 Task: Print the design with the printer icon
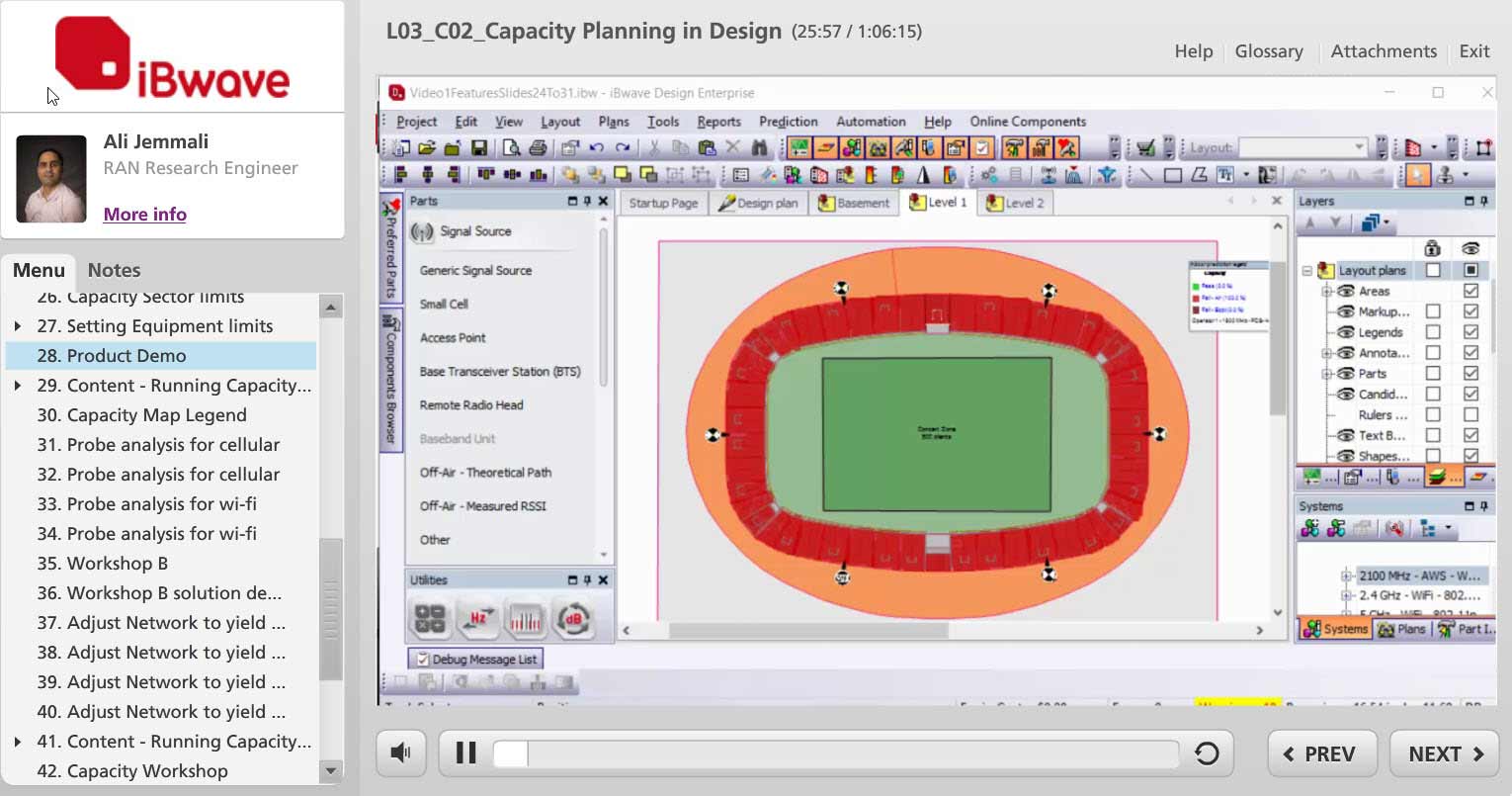538,148
